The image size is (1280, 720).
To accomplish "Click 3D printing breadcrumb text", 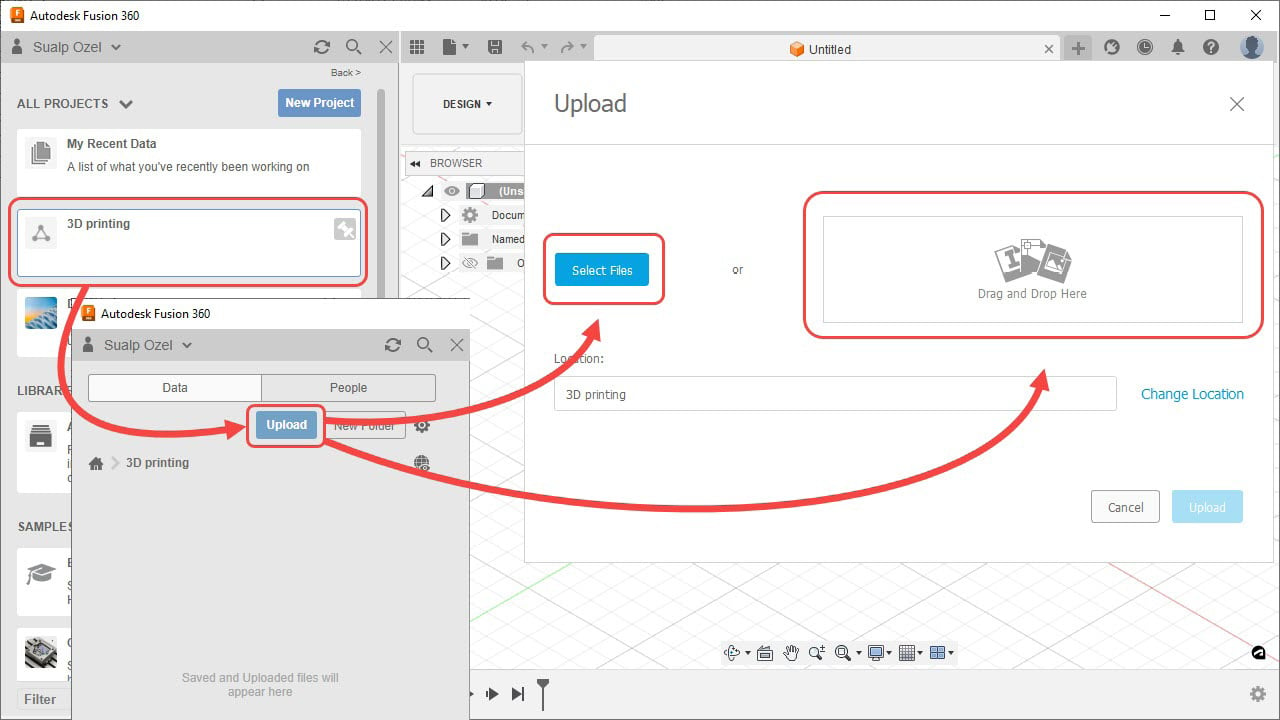I will pyautogui.click(x=157, y=463).
